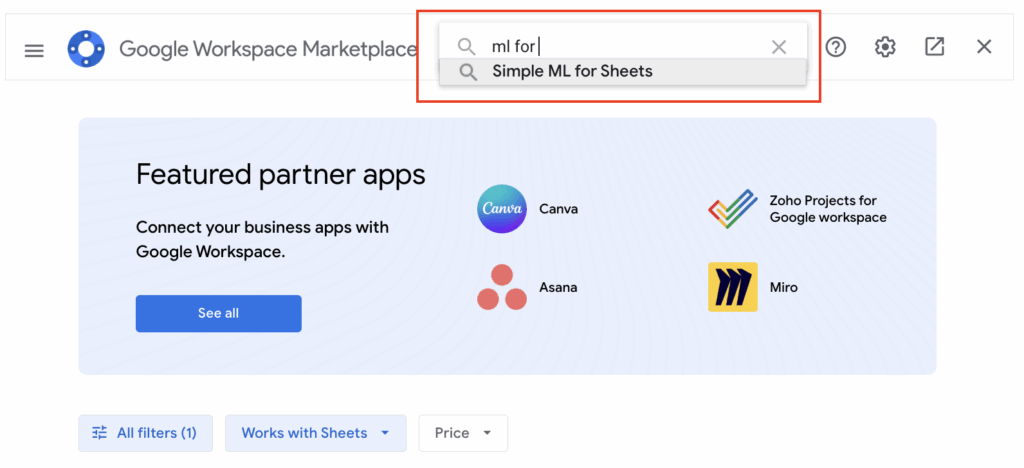Click the Canva app icon

tap(502, 209)
